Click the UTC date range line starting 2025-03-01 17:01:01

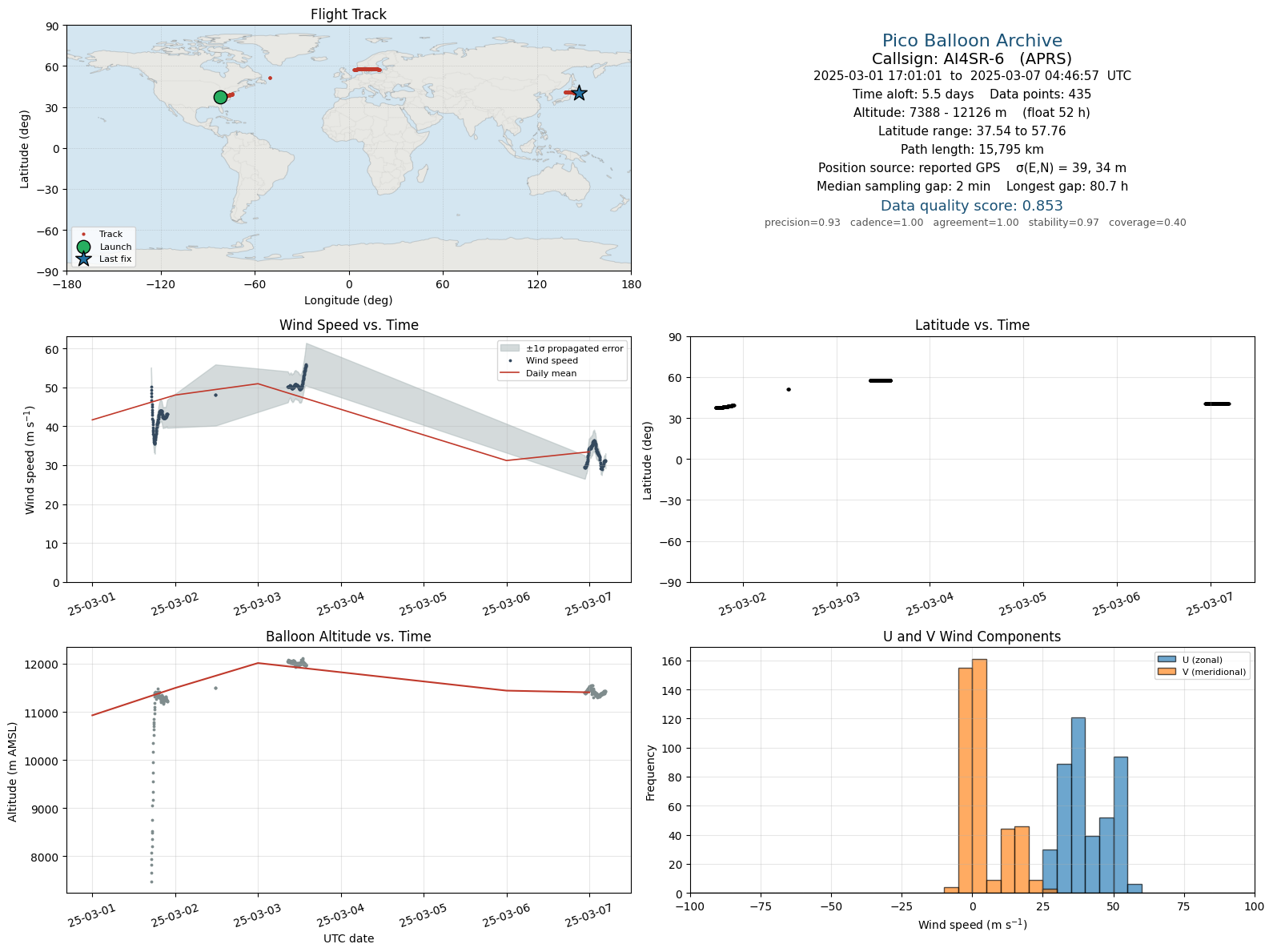click(x=972, y=76)
